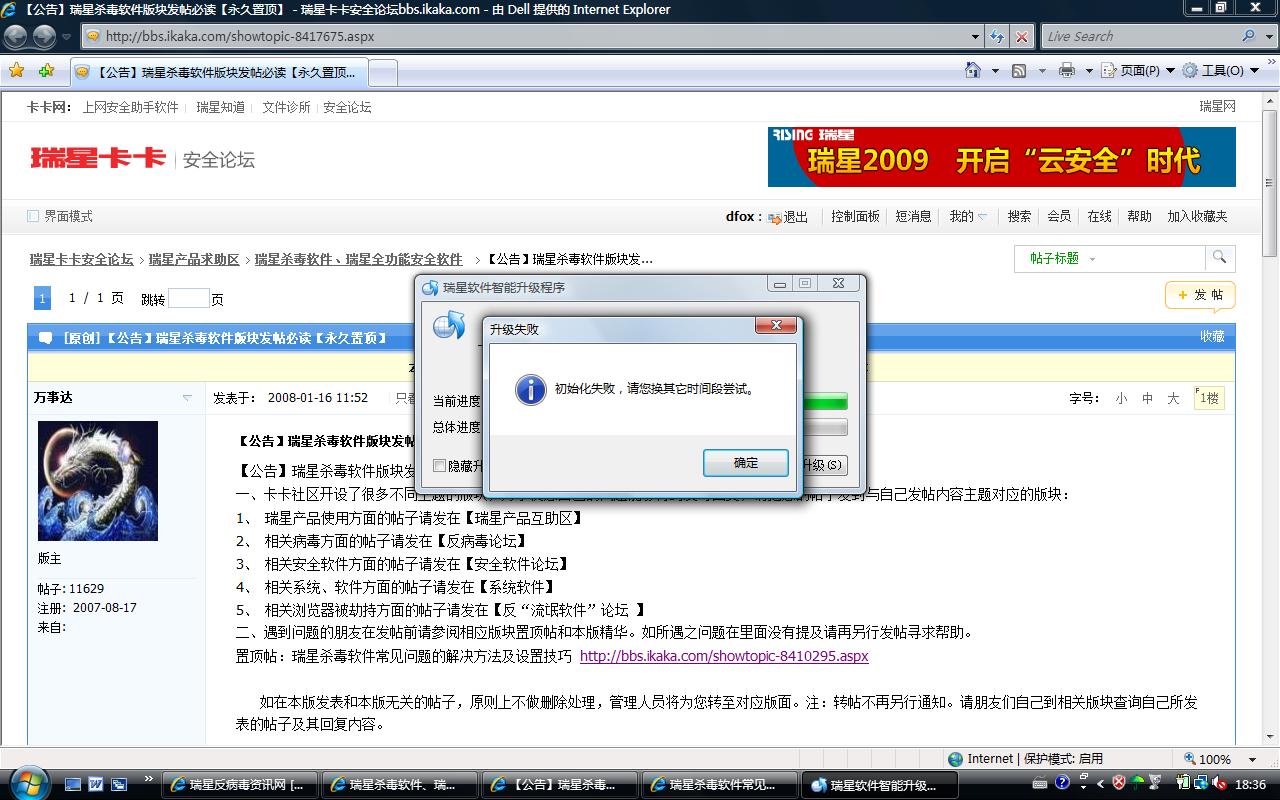Viewport: 1280px width, 800px height.
Task: Click the page 跳转 number input field
Action: (x=188, y=298)
